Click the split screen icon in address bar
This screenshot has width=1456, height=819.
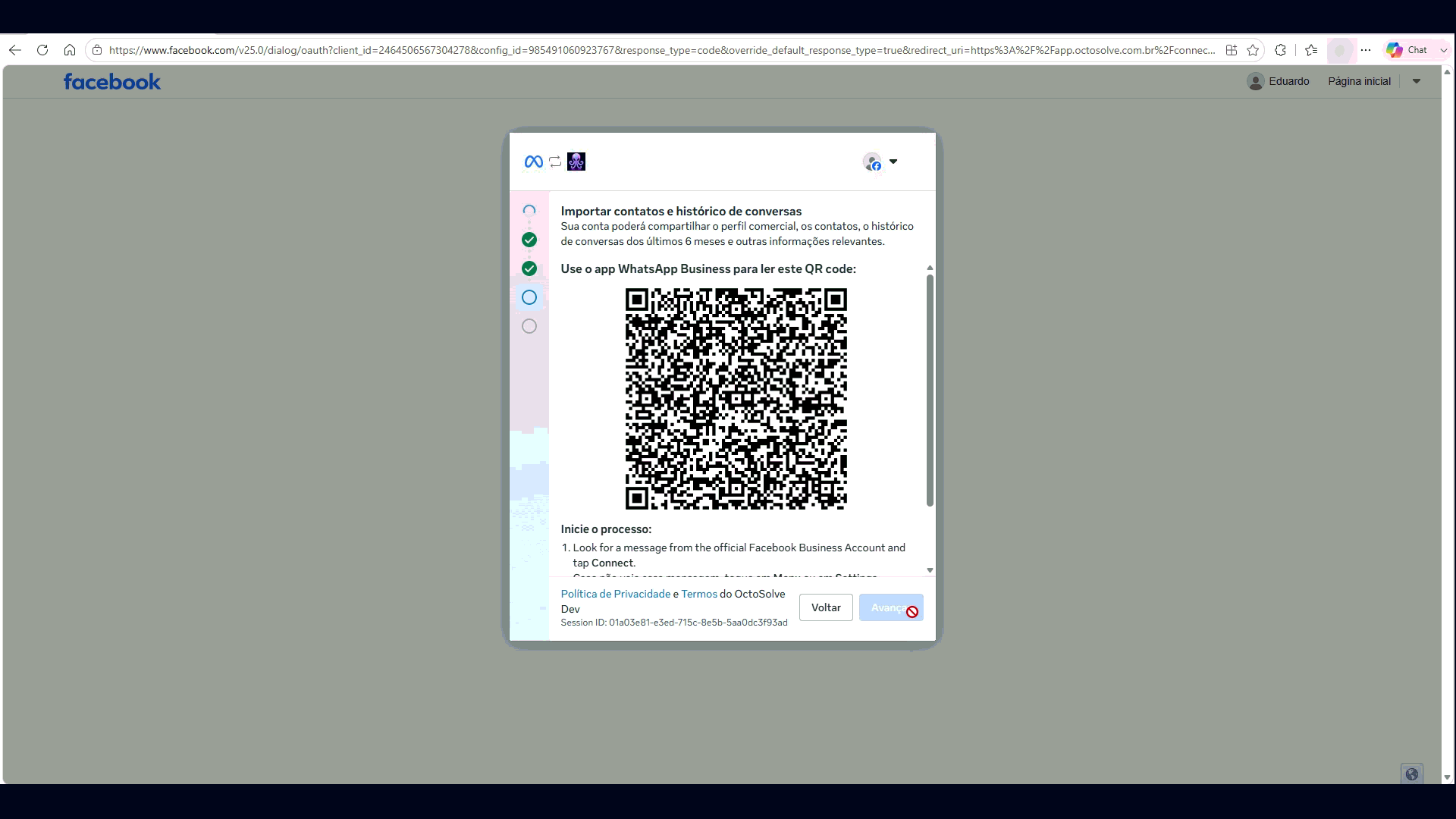(1232, 50)
